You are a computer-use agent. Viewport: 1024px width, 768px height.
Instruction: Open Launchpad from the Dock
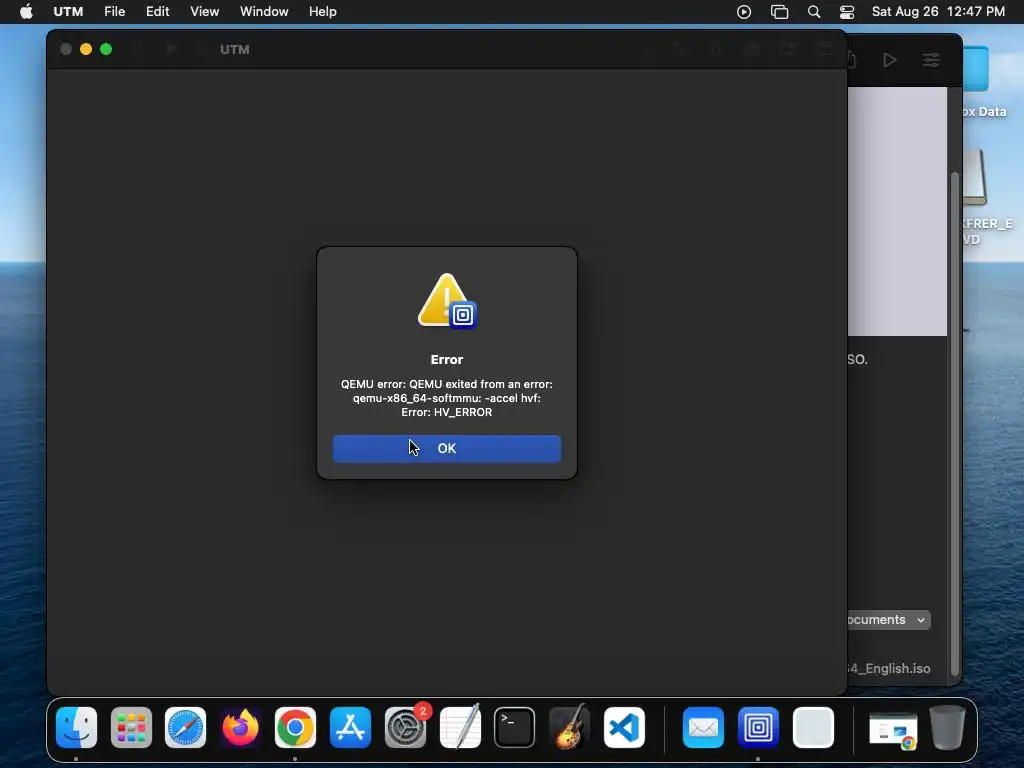coord(131,727)
